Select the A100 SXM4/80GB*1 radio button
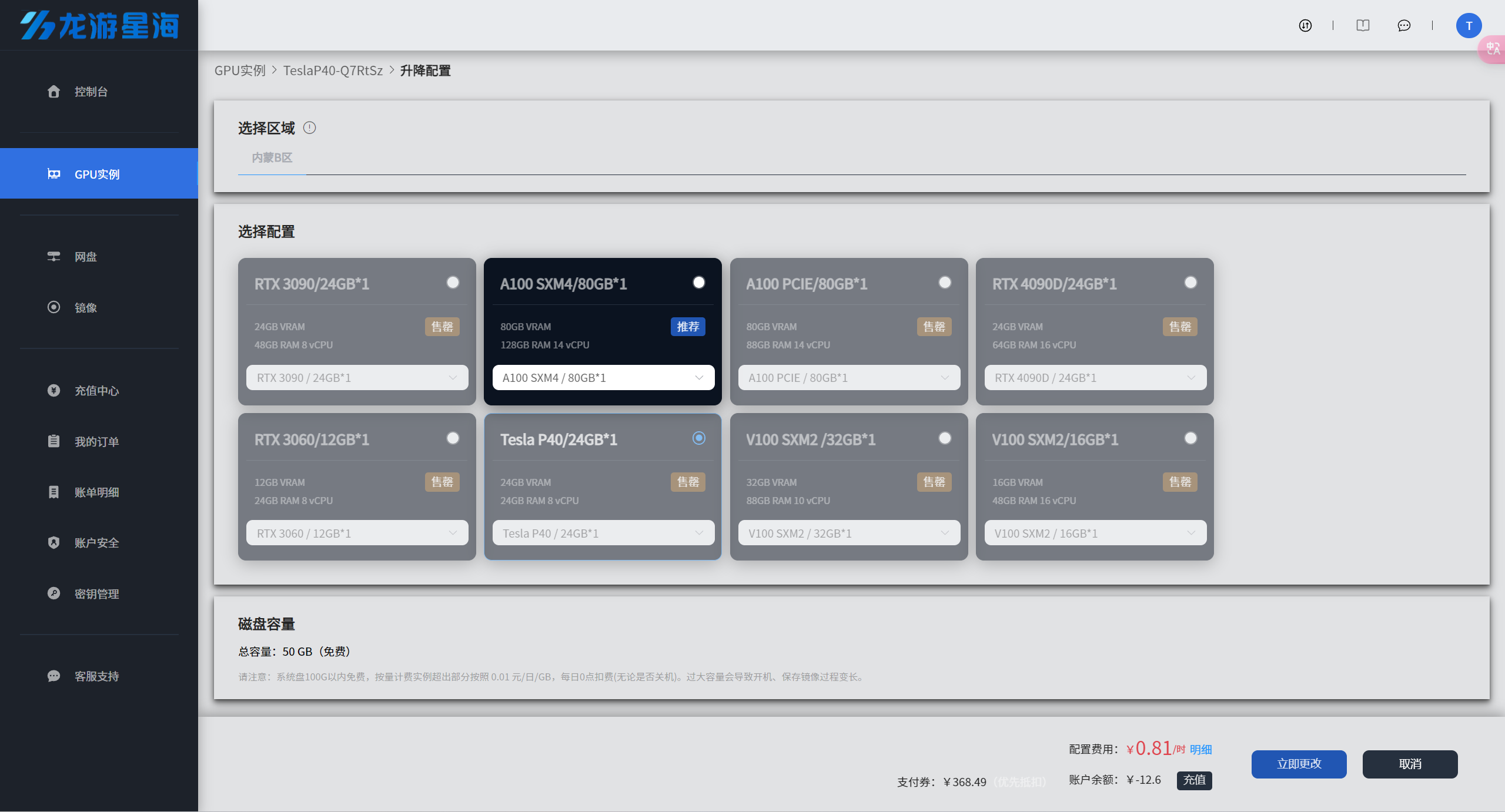Image resolution: width=1505 pixels, height=812 pixels. pyautogui.click(x=698, y=283)
